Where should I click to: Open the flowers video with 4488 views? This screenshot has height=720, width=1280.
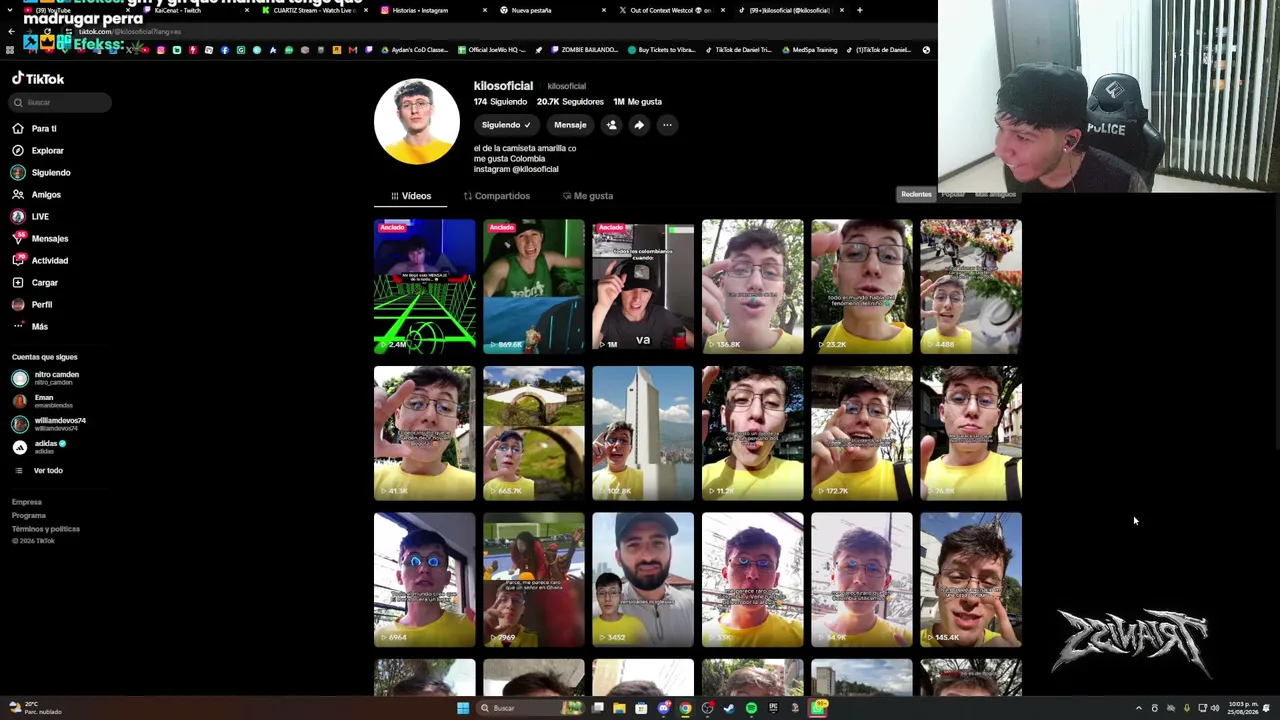click(971, 287)
